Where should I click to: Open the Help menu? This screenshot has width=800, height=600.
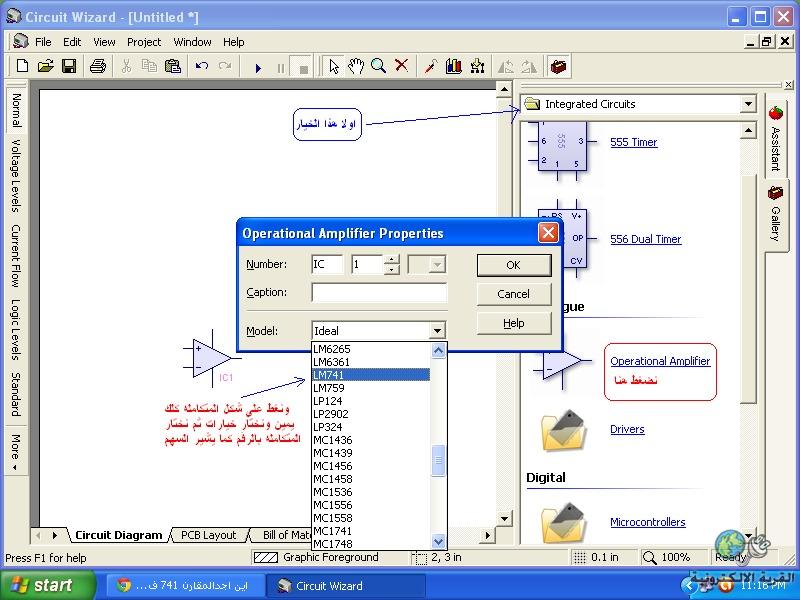[234, 42]
